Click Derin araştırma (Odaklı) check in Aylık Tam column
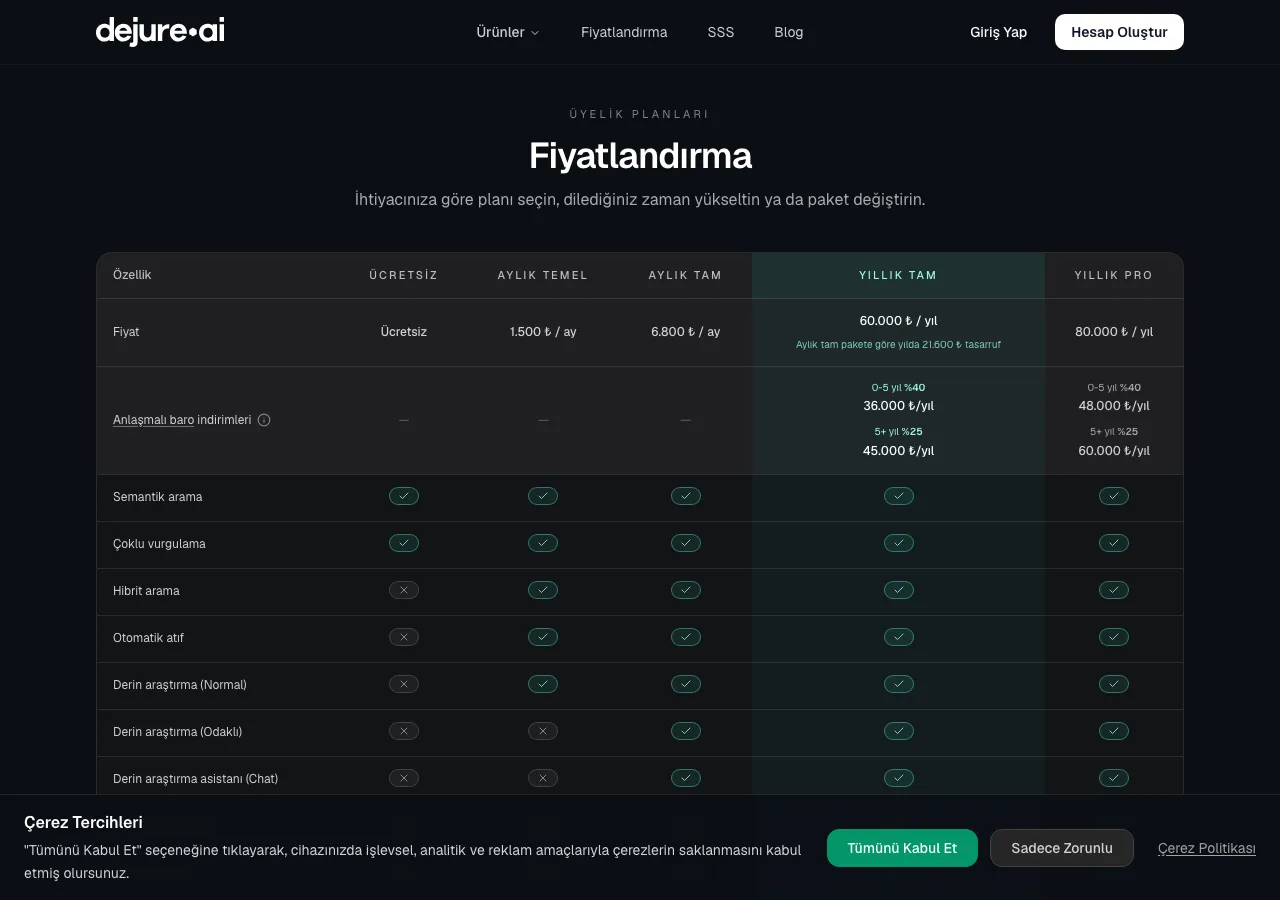The height and width of the screenshot is (900, 1280). (686, 731)
